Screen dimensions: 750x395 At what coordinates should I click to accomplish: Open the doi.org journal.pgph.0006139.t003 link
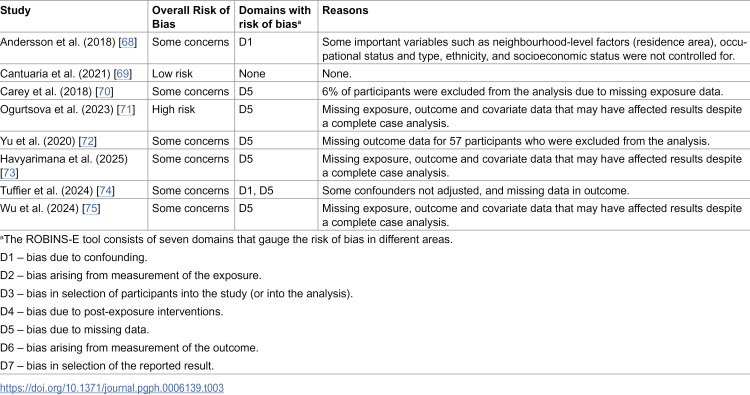(x=112, y=388)
